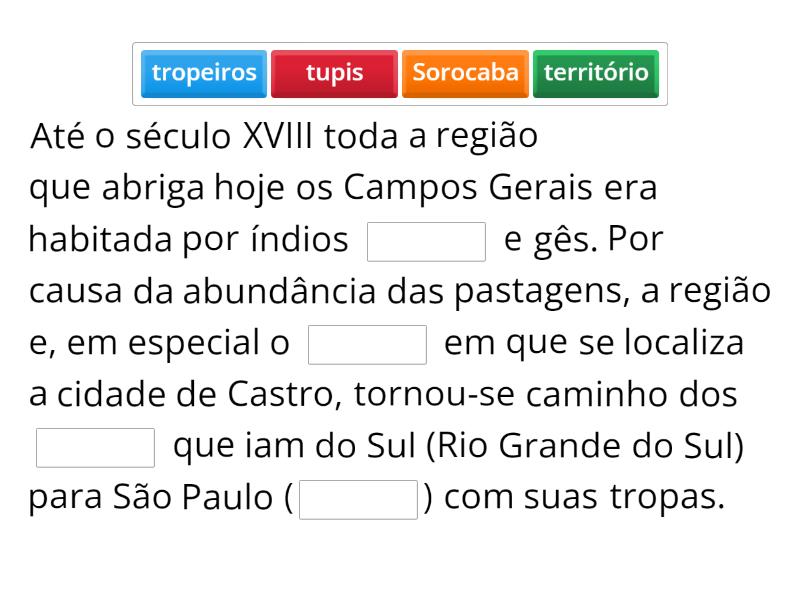The height and width of the screenshot is (600, 800).
Task: Select the blue 'tropeiros' word tile
Action: (204, 73)
